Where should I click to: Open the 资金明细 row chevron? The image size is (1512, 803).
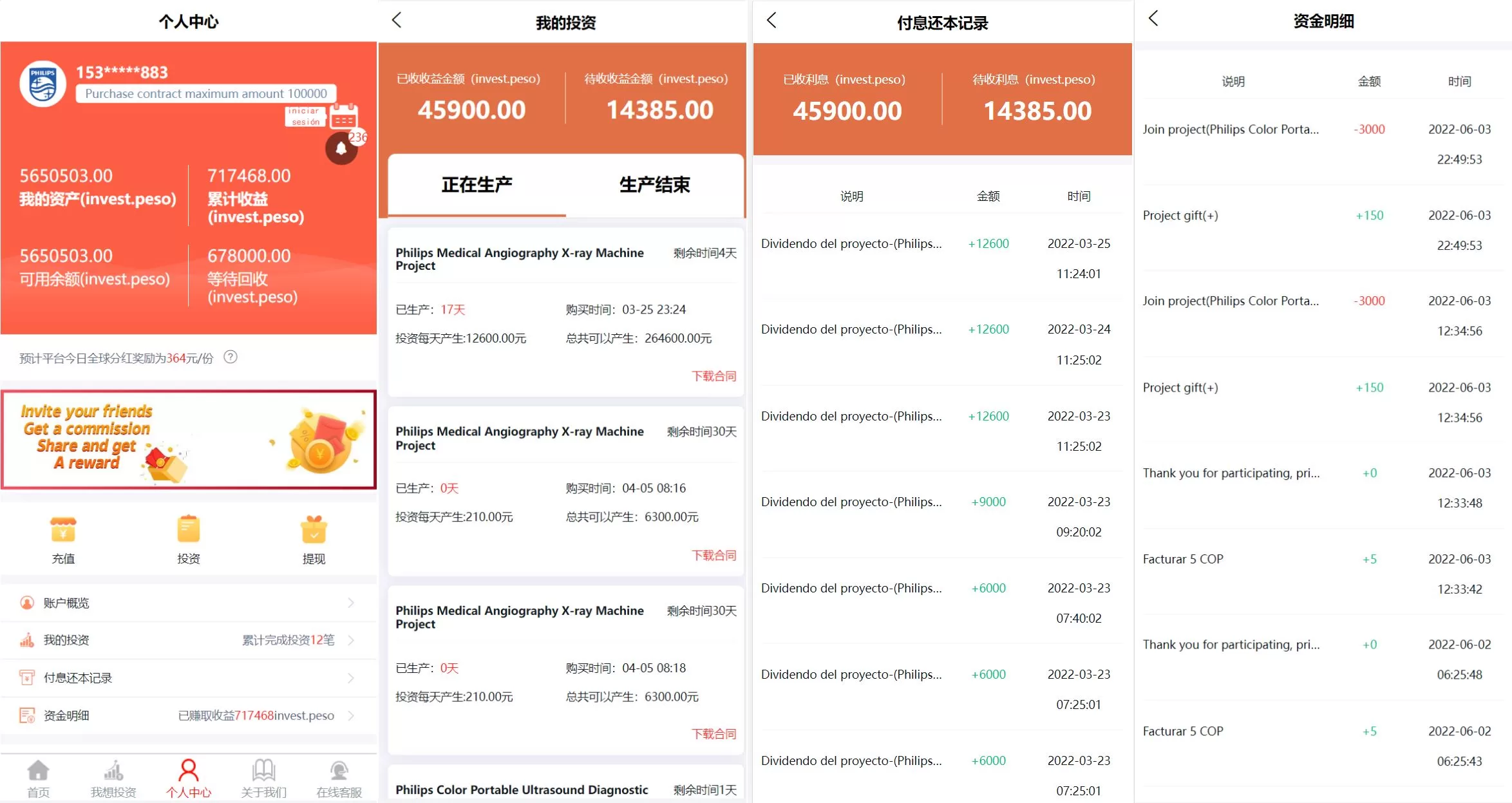pos(351,715)
